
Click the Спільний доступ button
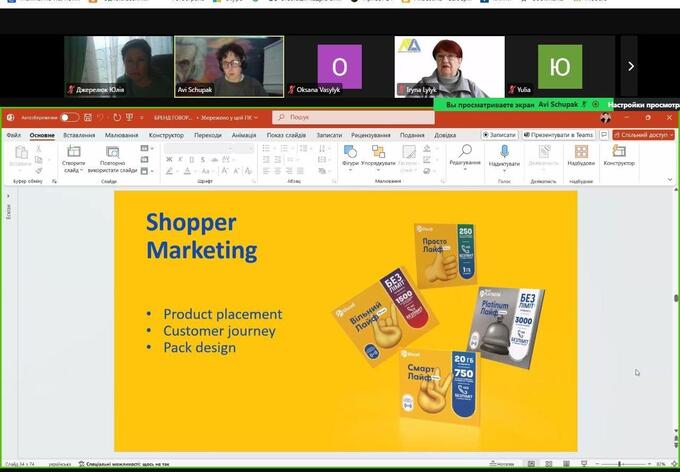pos(644,135)
